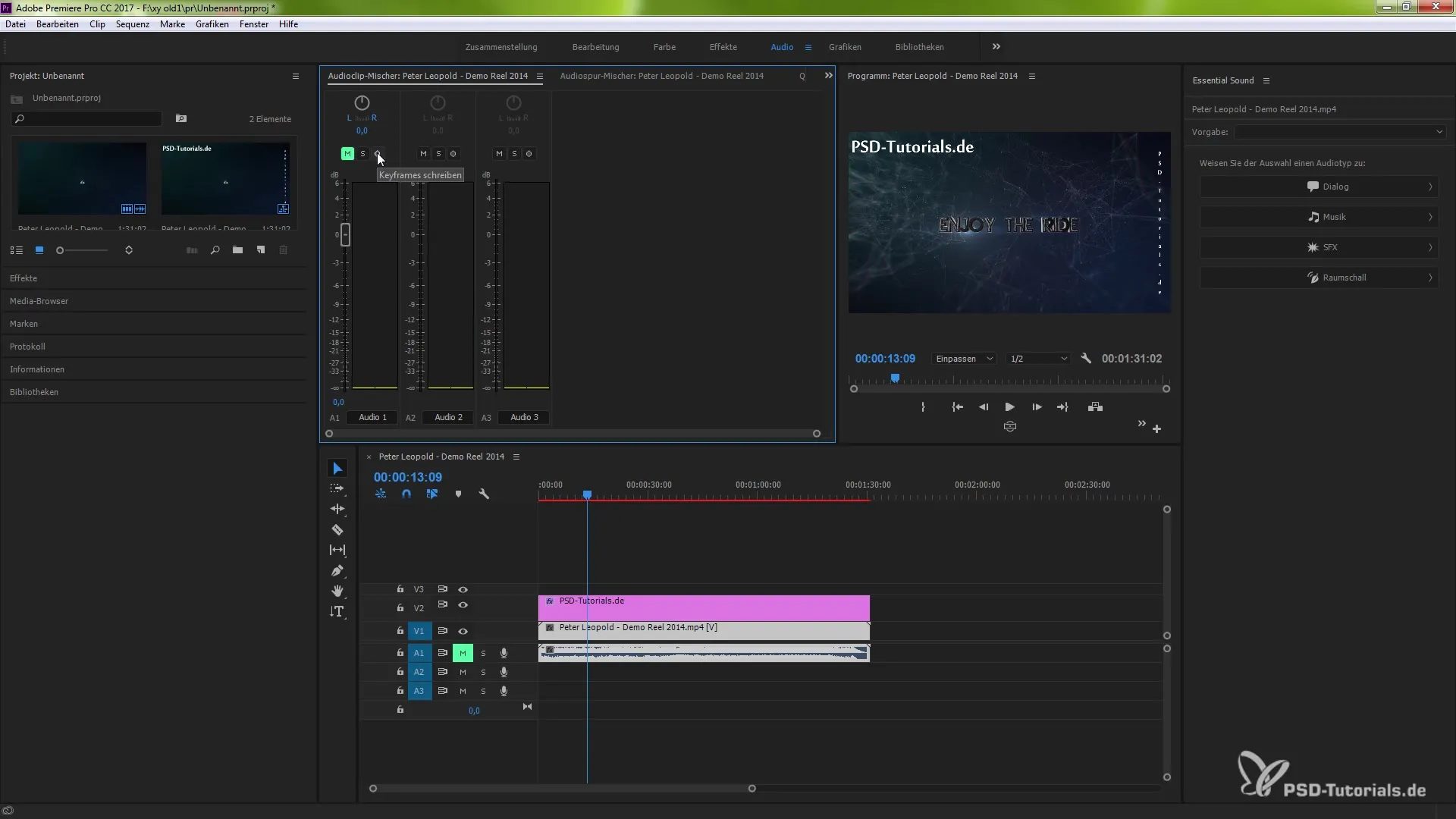Open program monitor settings wrench

1086,358
